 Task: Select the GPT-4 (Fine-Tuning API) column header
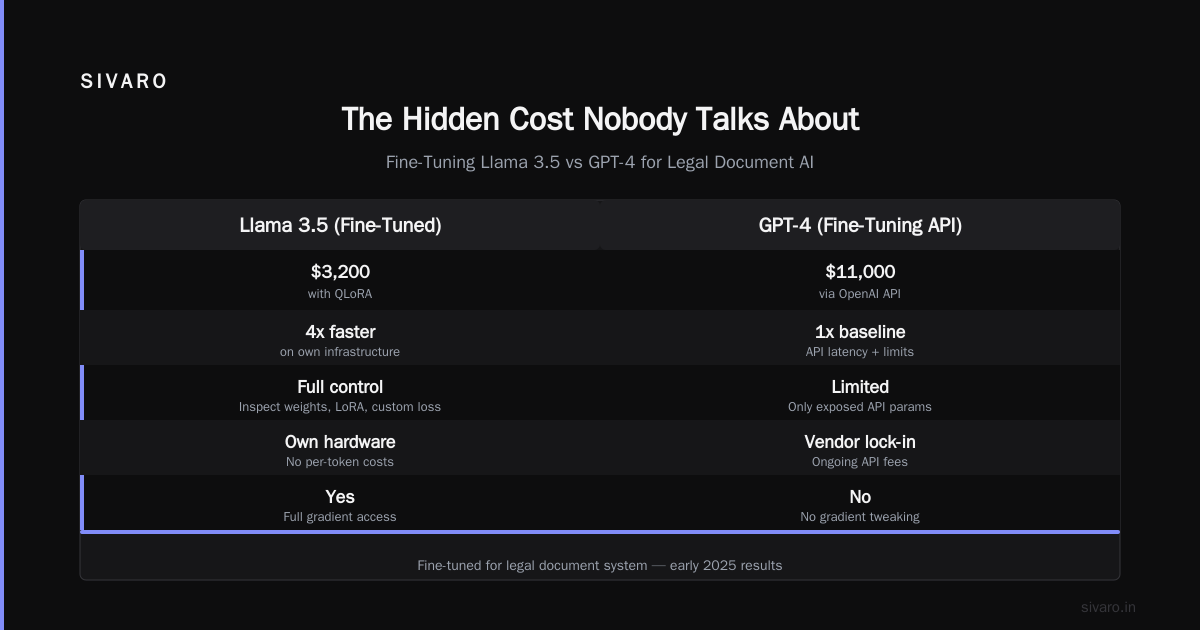pos(860,225)
